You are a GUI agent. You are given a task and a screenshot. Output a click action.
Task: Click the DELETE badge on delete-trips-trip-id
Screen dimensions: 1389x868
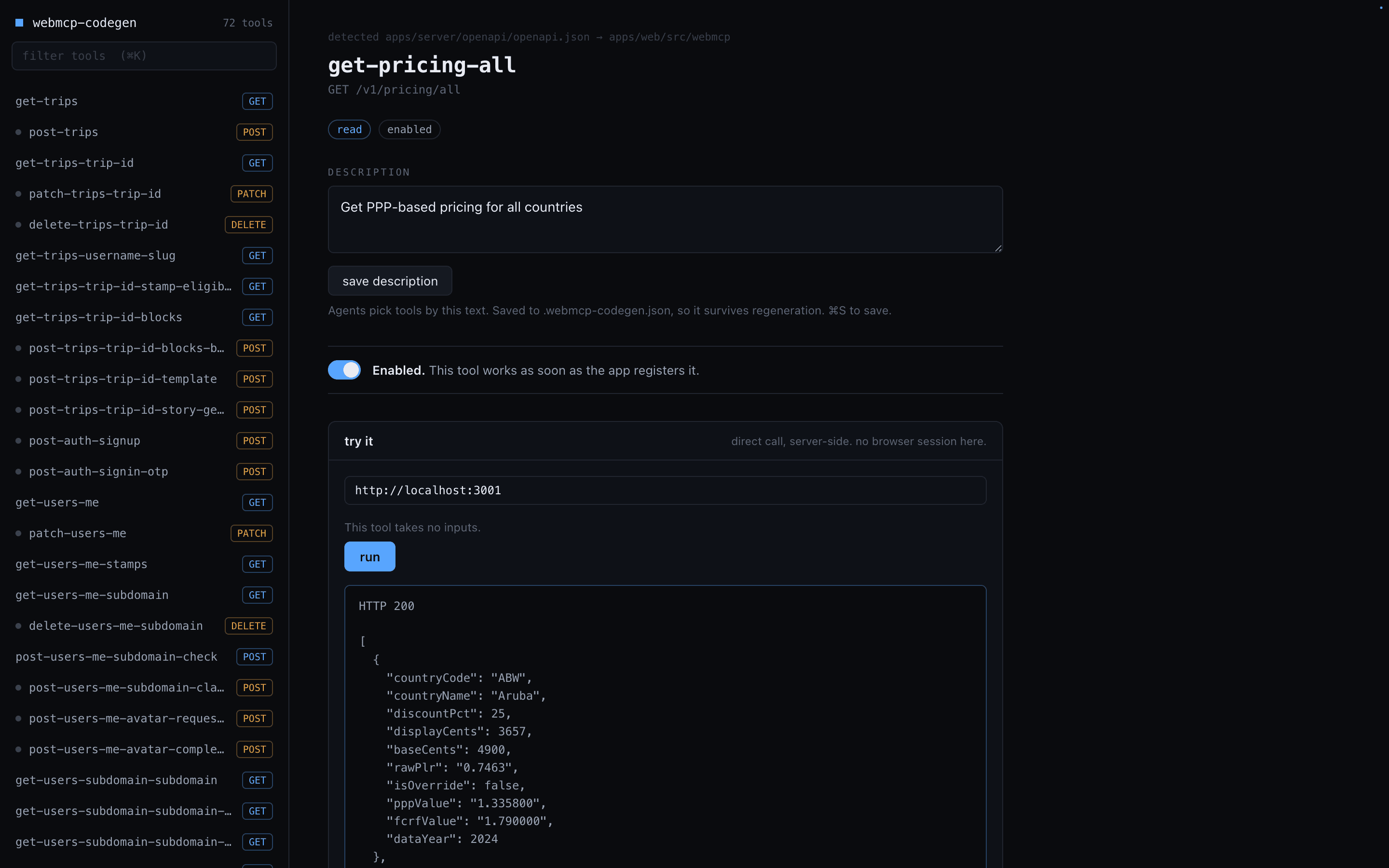[x=248, y=224]
